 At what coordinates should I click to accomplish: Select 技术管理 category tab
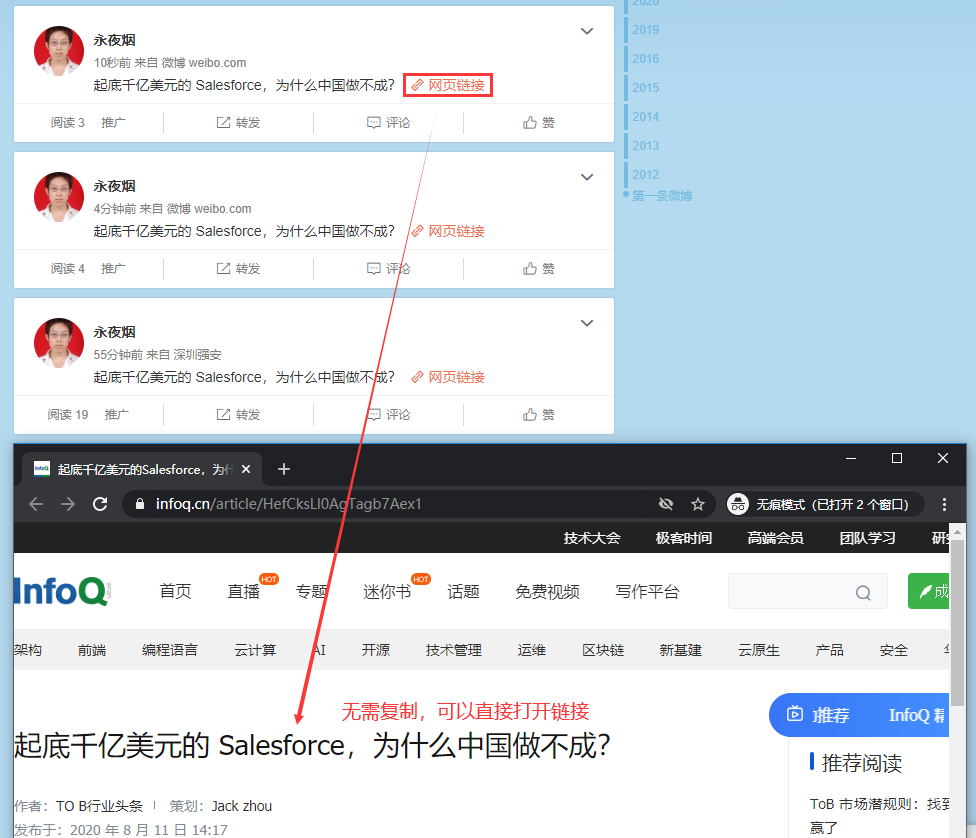[454, 650]
